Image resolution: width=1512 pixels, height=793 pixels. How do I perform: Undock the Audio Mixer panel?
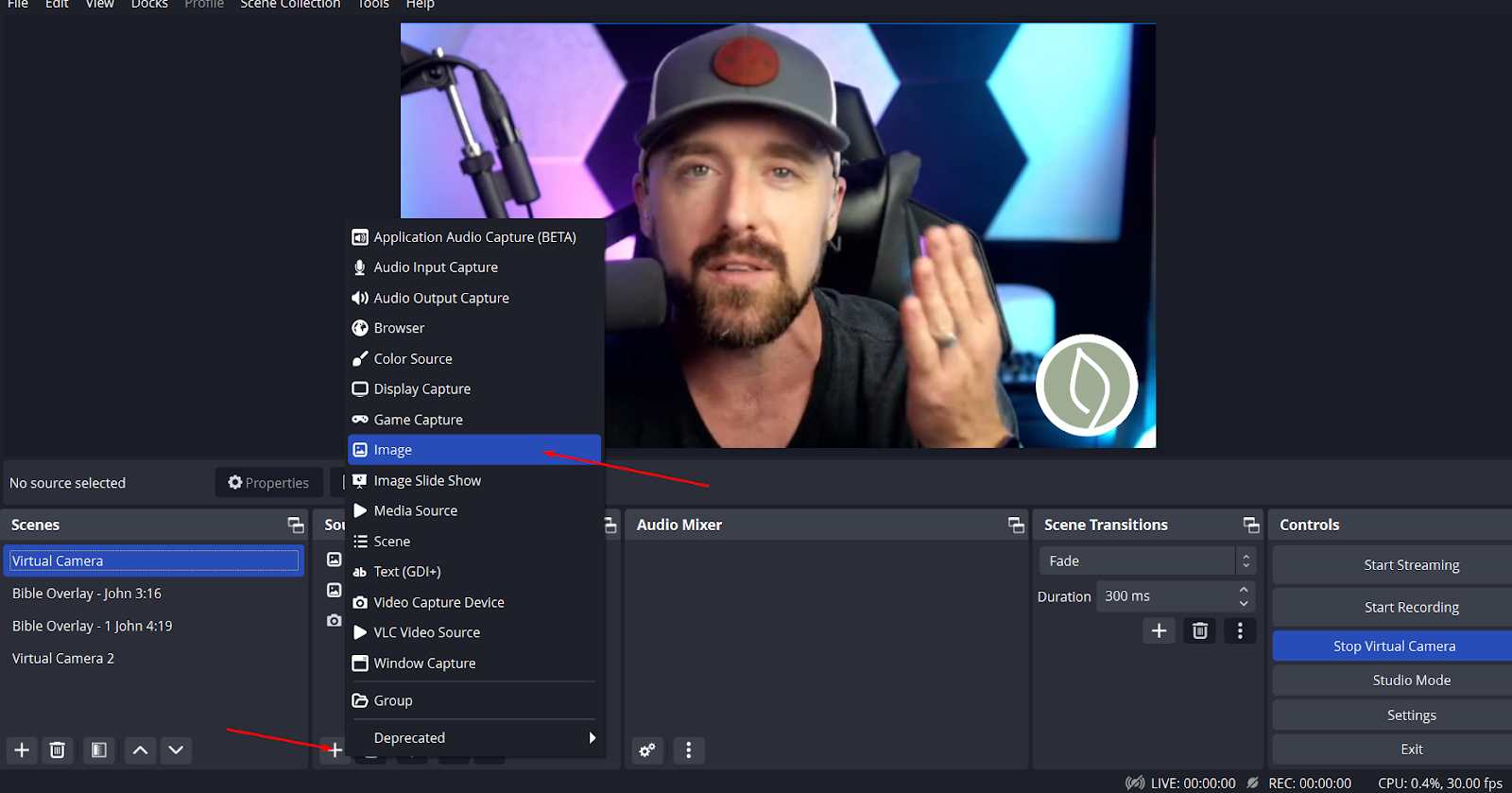(1016, 525)
